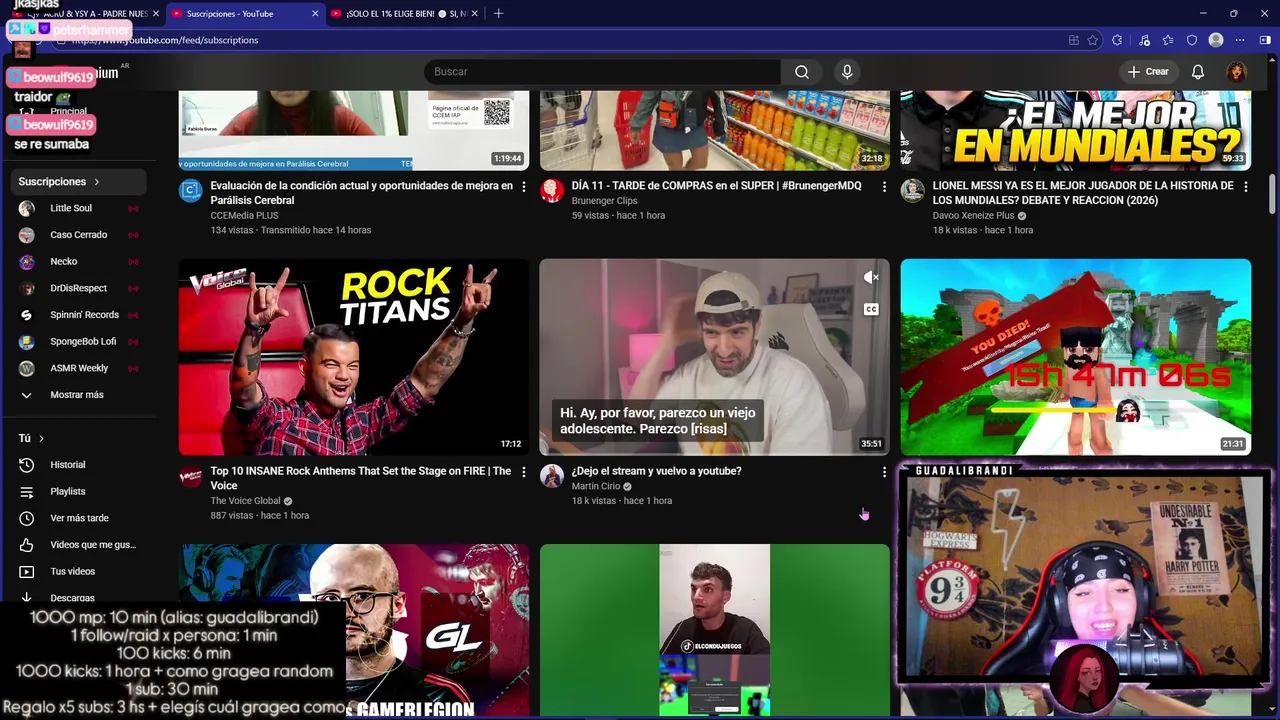Open the app-available icon in address bar

pyautogui.click(x=1073, y=40)
